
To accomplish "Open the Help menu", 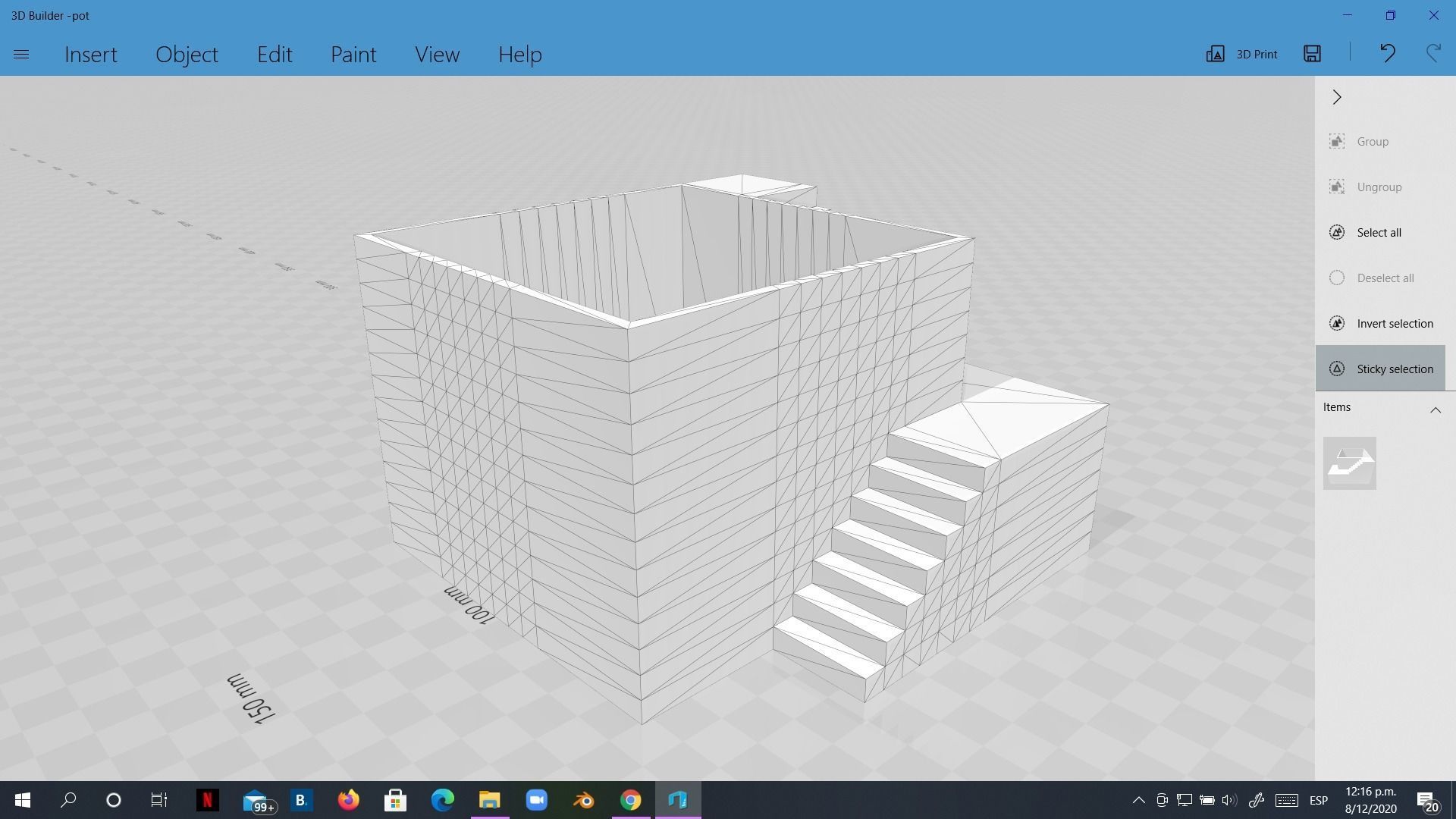I will tap(519, 55).
